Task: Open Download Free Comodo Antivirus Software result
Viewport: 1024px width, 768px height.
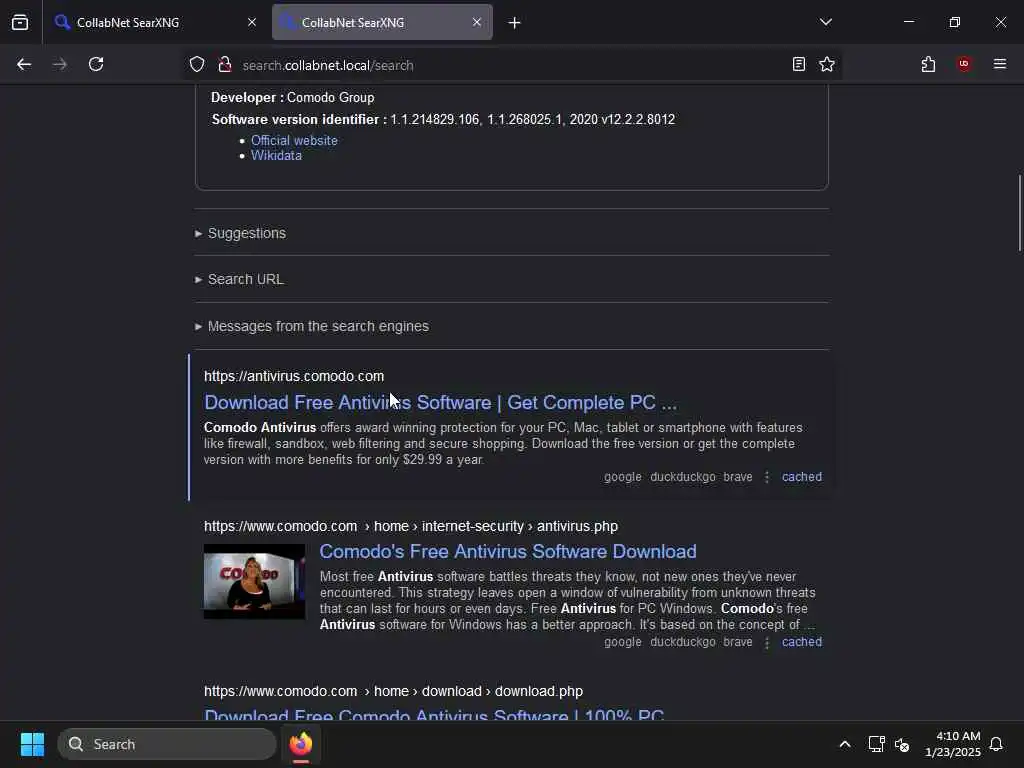Action: tap(434, 715)
